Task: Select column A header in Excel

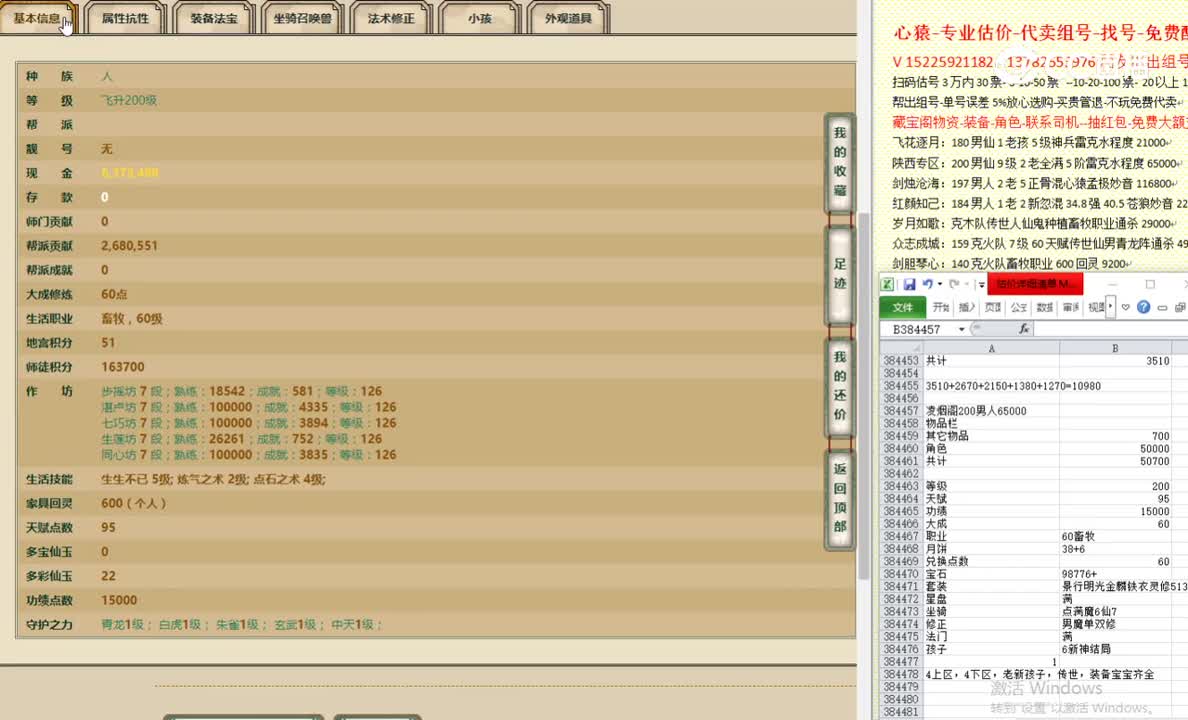Action: coord(991,348)
